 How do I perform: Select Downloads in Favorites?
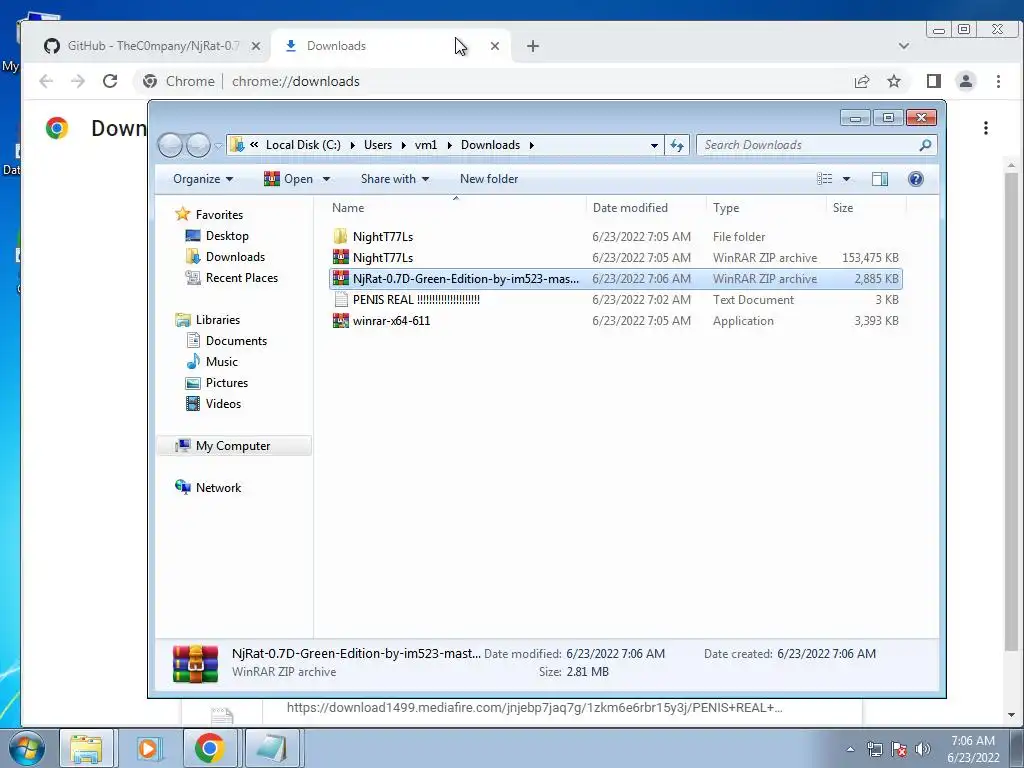coord(235,257)
